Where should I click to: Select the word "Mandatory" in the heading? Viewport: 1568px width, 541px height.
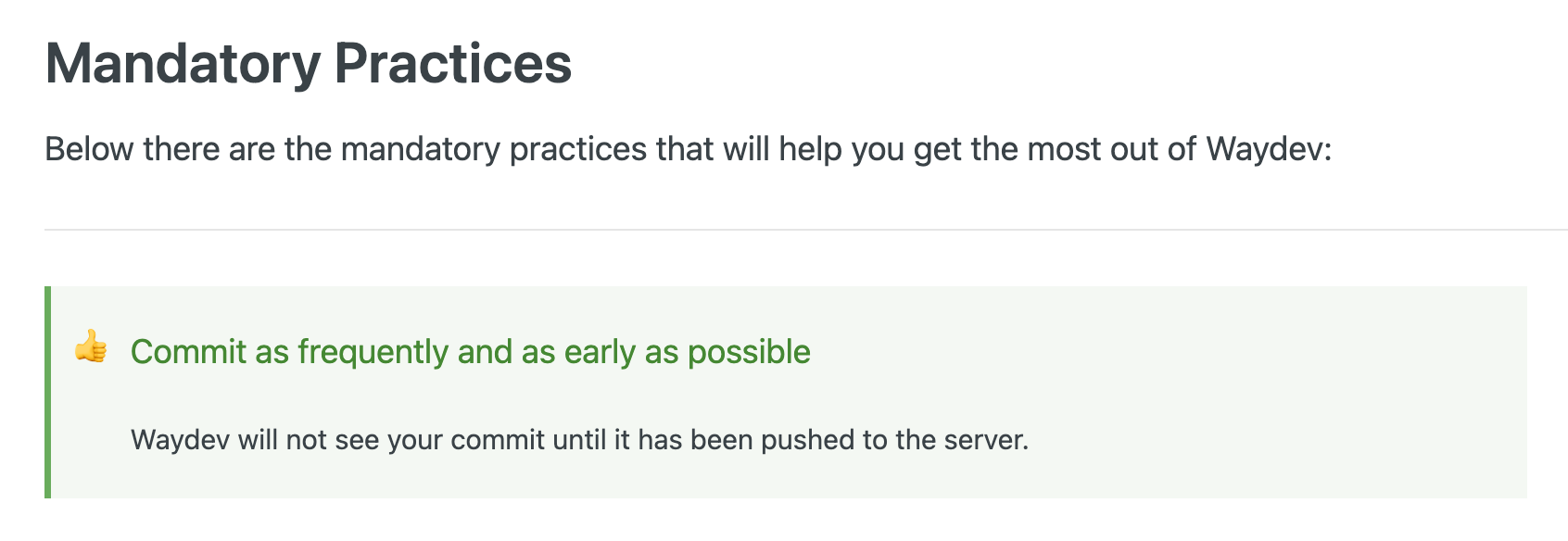183,64
